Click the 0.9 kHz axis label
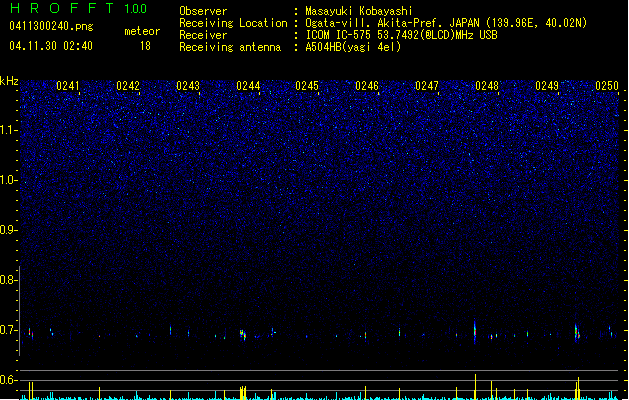 tap(8, 230)
